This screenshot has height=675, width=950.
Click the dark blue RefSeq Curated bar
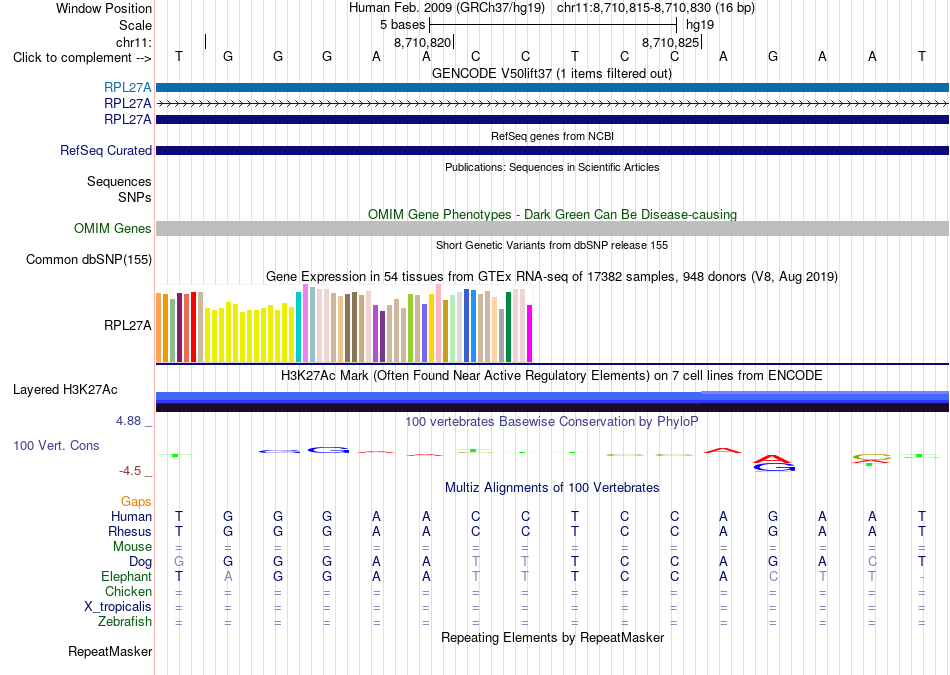tap(552, 150)
